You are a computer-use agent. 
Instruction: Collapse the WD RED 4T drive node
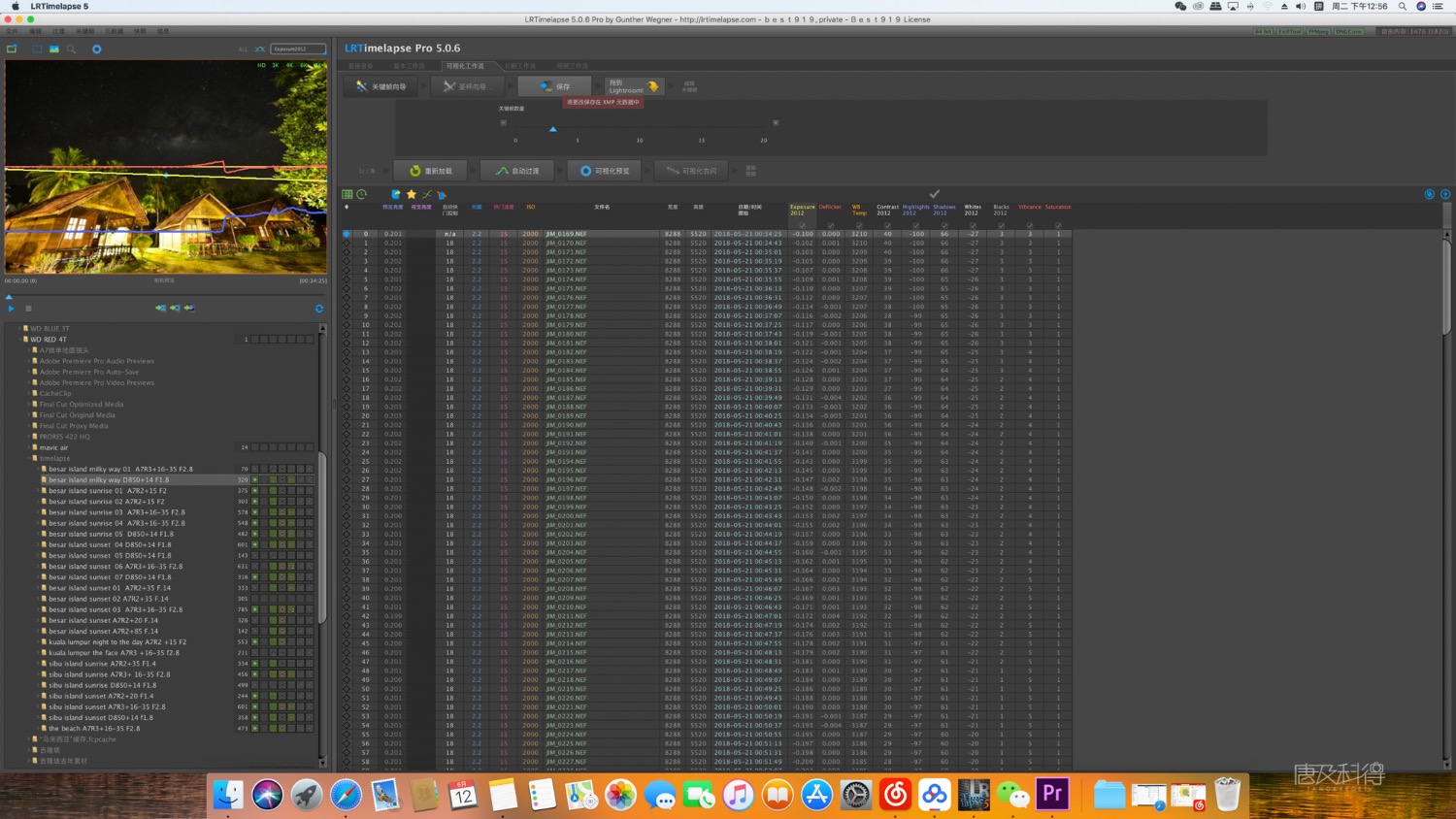click(19, 340)
